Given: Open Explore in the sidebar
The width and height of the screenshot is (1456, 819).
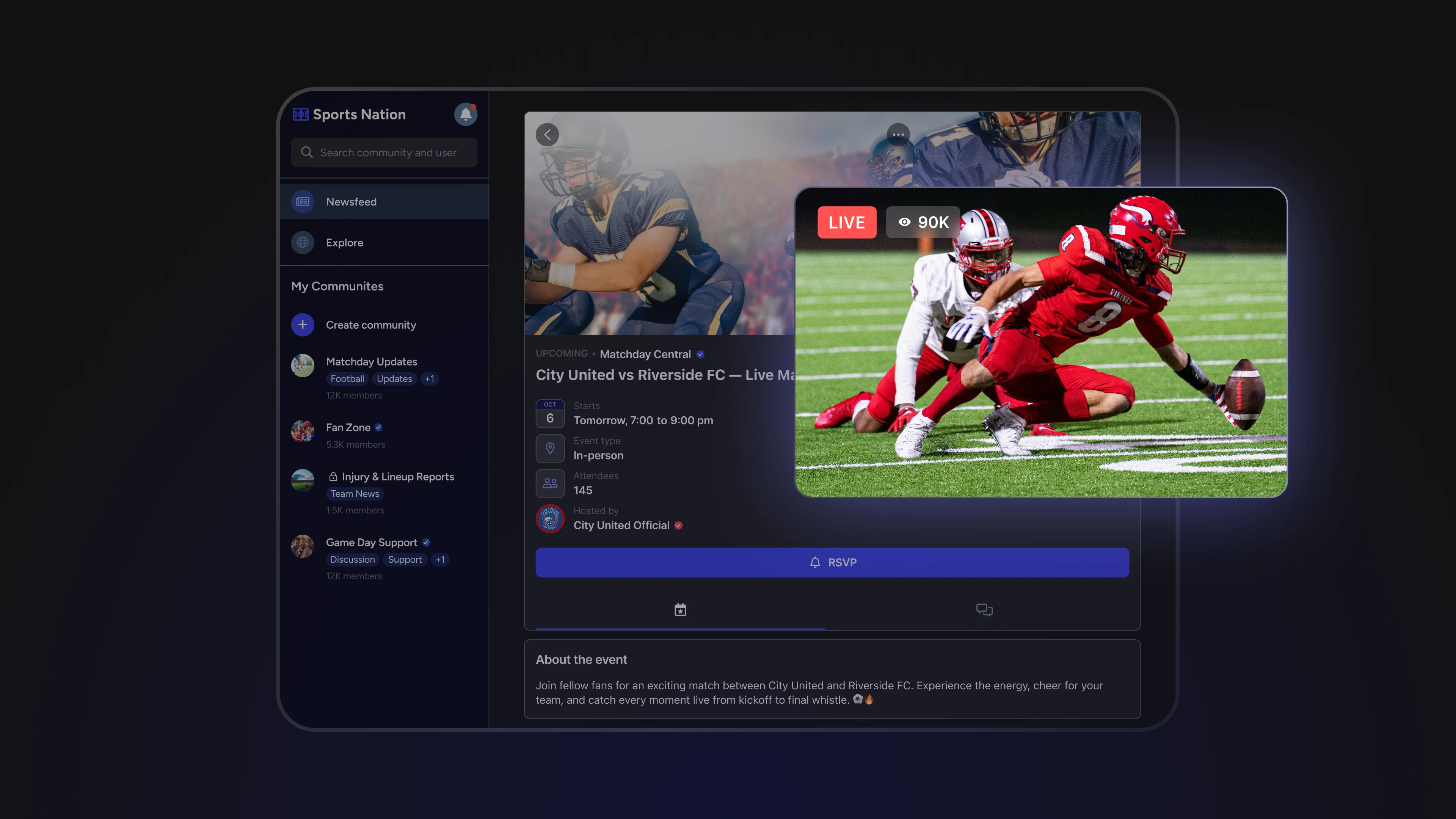Looking at the screenshot, I should pos(344,243).
